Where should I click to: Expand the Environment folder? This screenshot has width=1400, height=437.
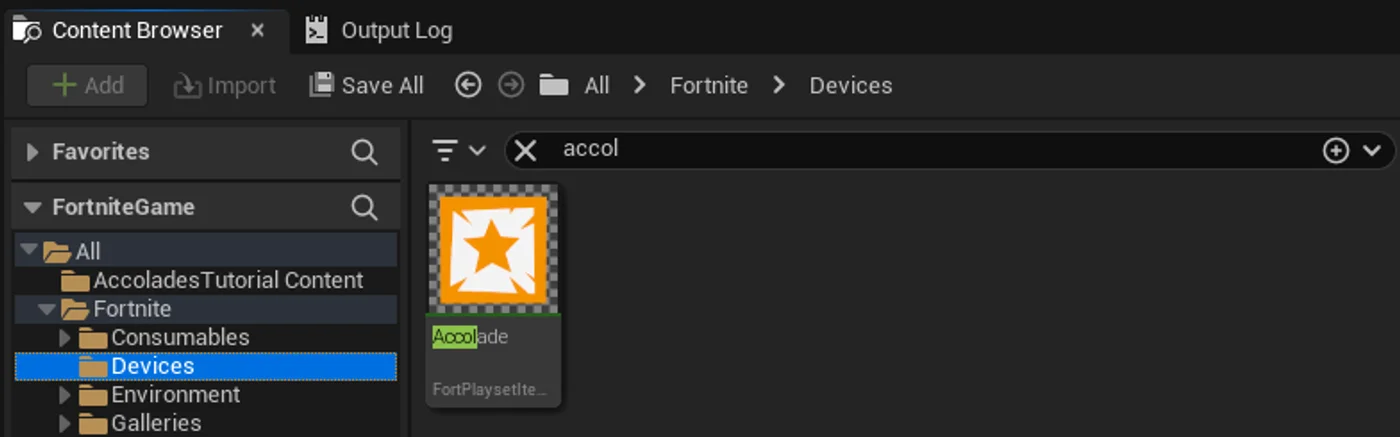[65, 395]
